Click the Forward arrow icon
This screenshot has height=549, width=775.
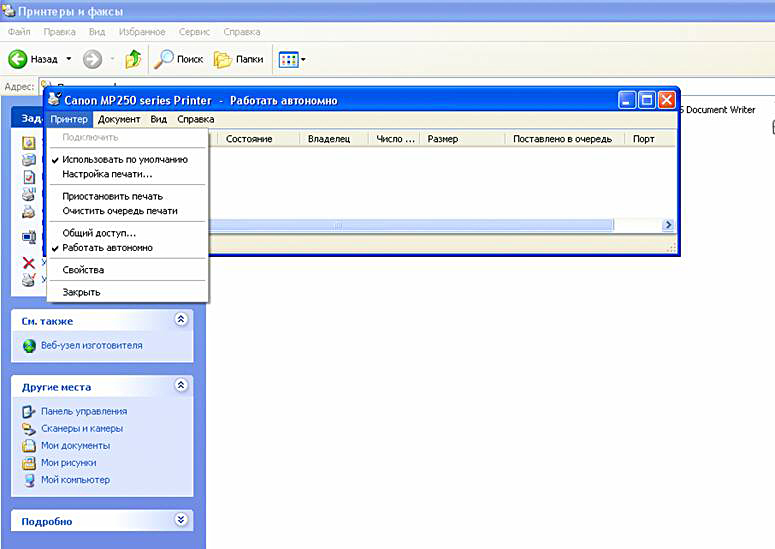click(93, 59)
